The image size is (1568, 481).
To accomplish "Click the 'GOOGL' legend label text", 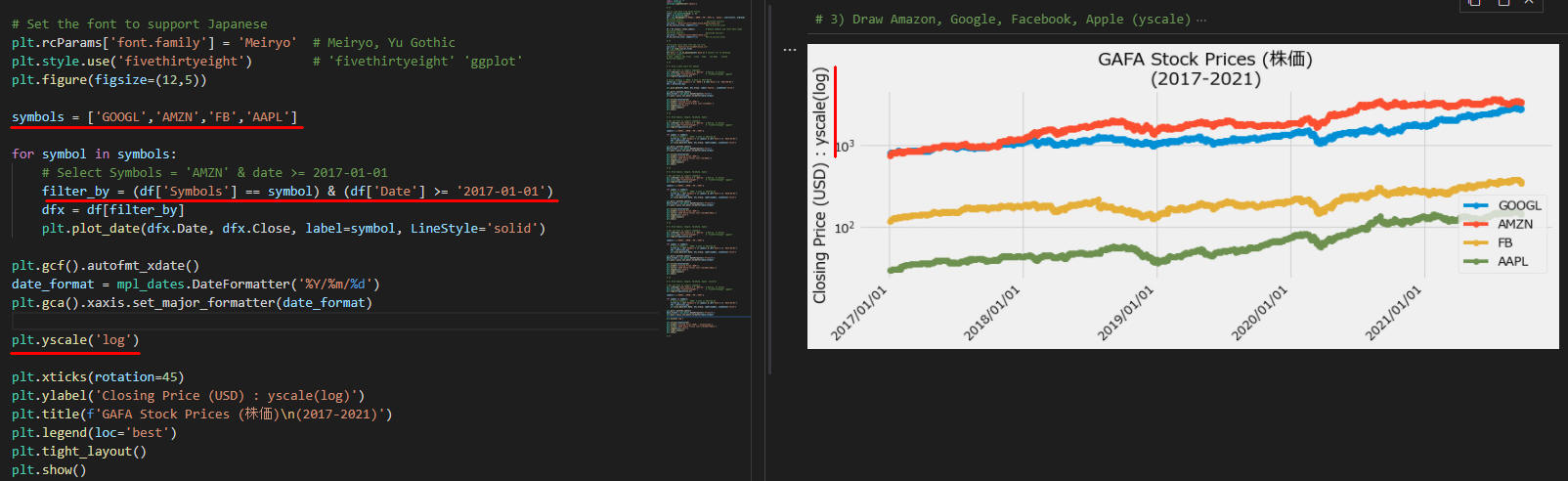I will coord(1520,205).
